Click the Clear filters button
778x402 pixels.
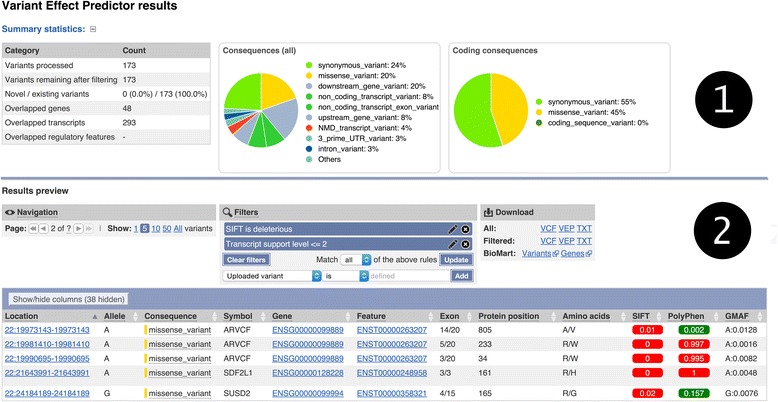coord(247,259)
